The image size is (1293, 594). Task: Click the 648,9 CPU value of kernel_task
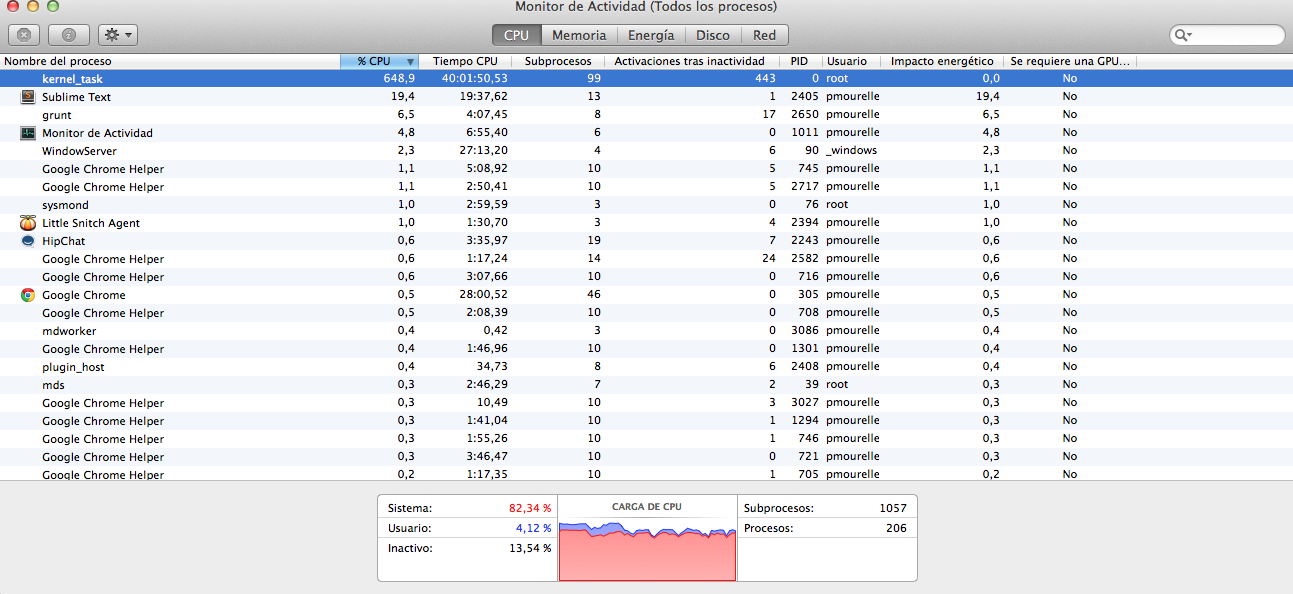tap(398, 78)
